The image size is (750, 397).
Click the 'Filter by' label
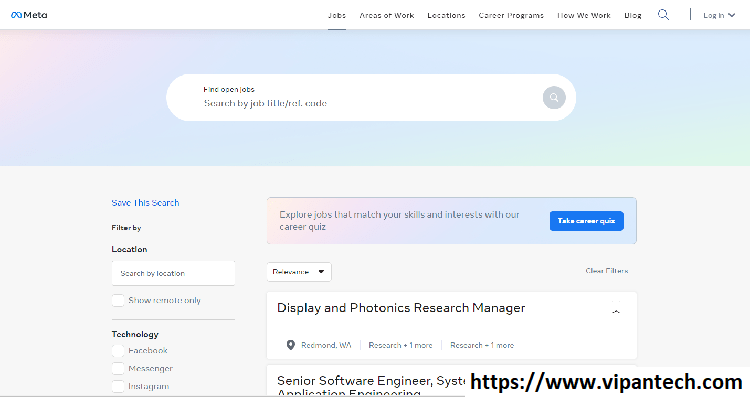pos(126,228)
